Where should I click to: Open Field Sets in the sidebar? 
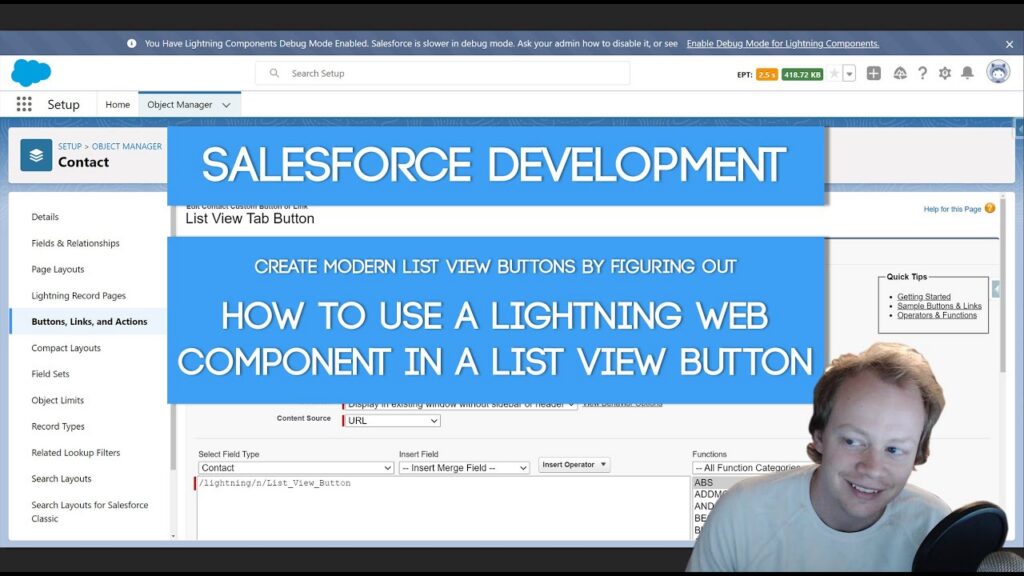[x=50, y=374]
